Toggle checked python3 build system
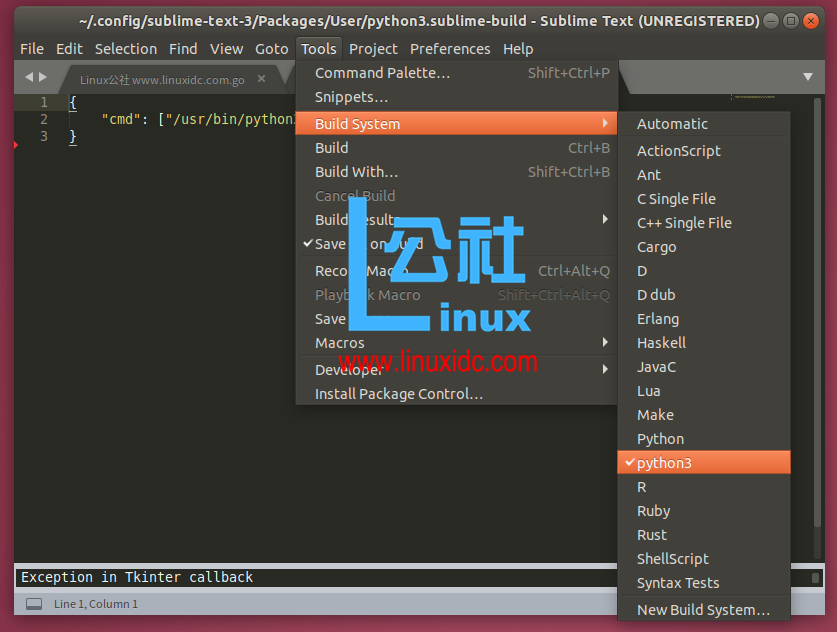Screen dimensions: 837x632 click(x=704, y=462)
